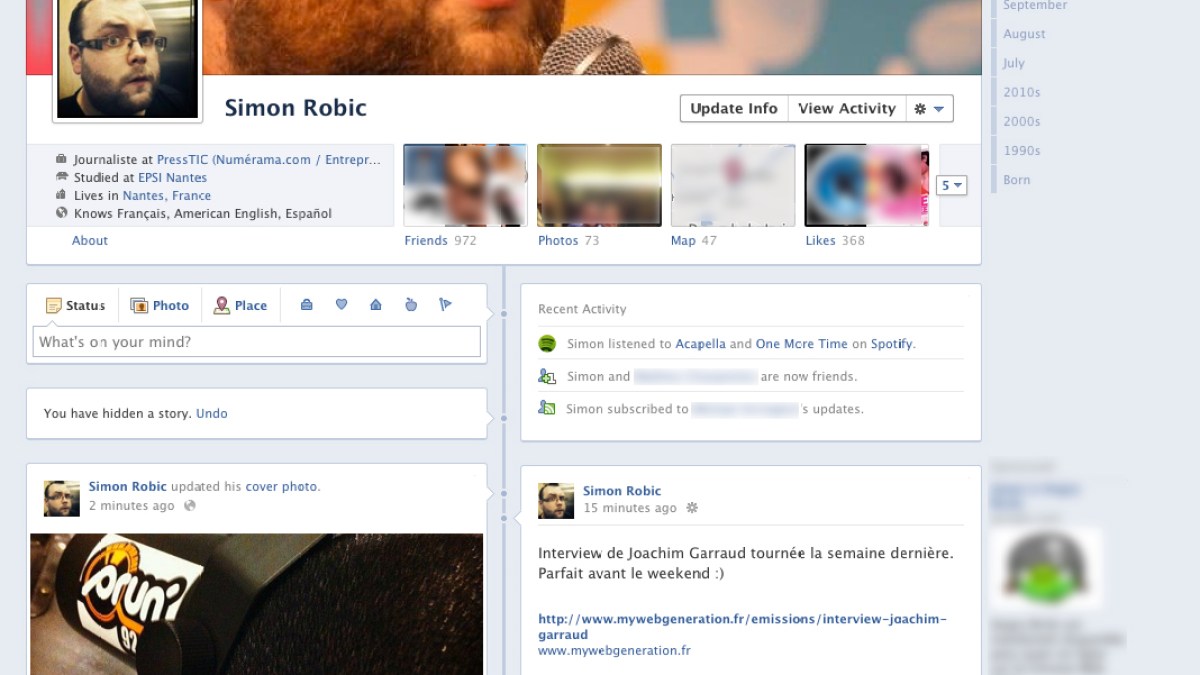This screenshot has height=675, width=1200.
Task: Click the small mywebgeneration.fr domain link
Action: click(x=614, y=651)
